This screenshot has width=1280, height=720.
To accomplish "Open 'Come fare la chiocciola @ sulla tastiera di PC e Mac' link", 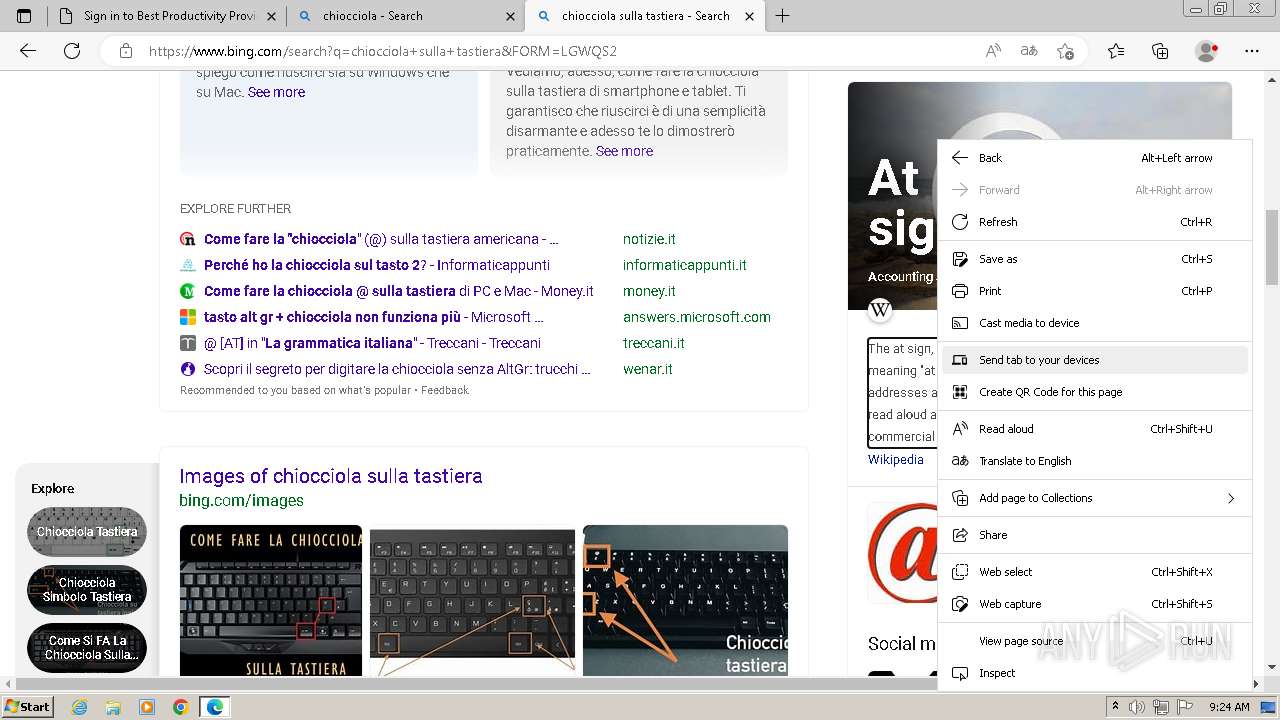I will tap(399, 291).
